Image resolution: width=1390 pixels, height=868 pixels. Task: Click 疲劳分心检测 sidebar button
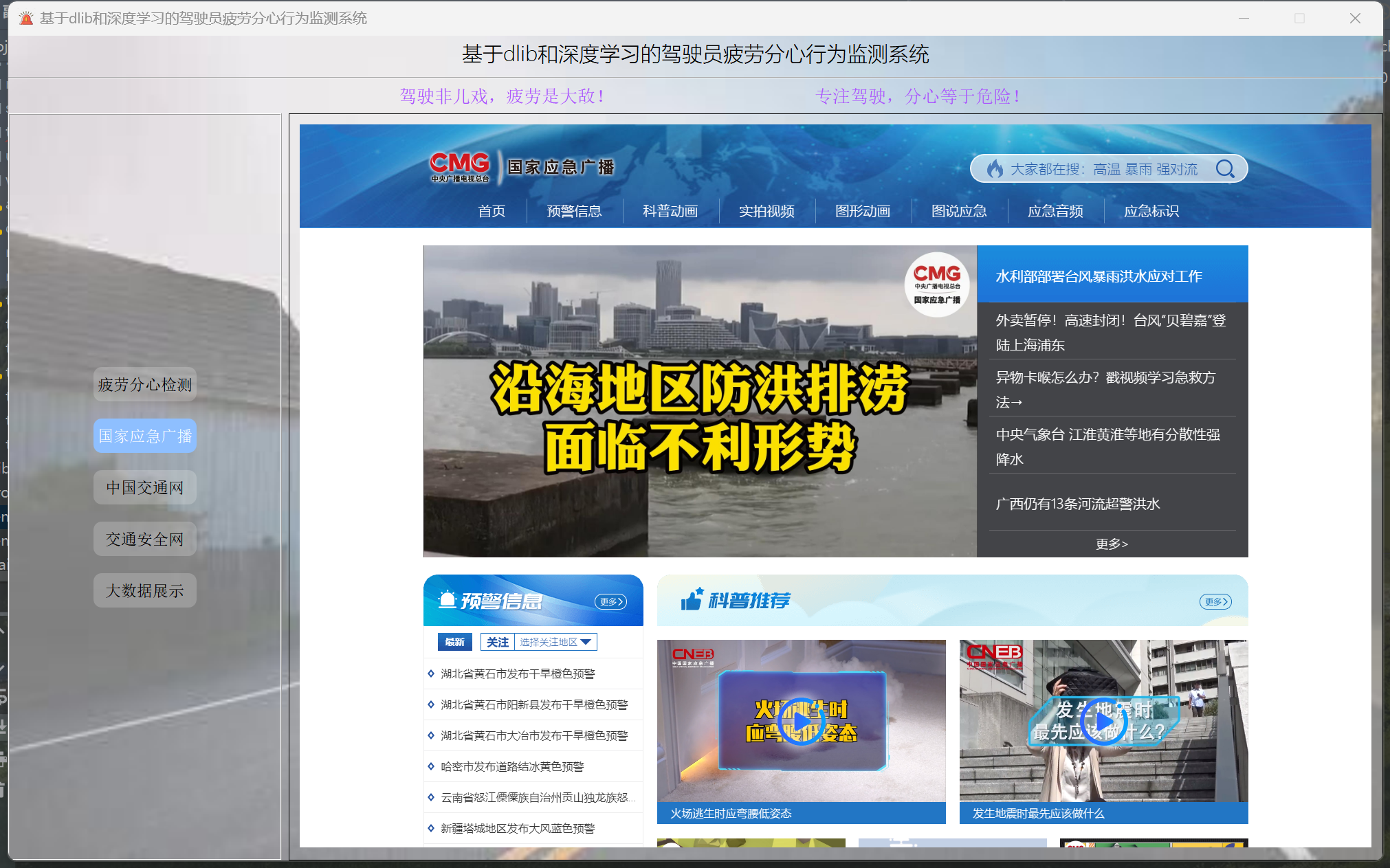coord(145,384)
